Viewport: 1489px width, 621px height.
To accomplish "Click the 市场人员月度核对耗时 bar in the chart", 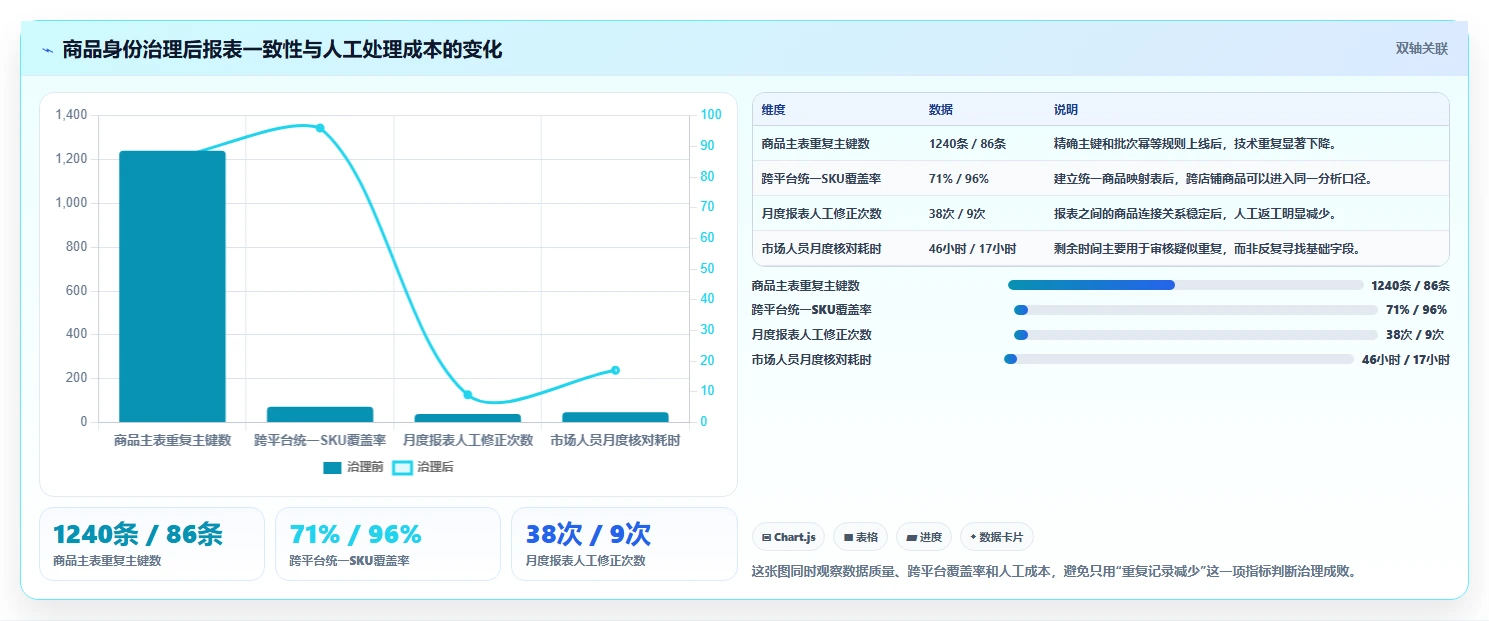I will pyautogui.click(x=615, y=417).
